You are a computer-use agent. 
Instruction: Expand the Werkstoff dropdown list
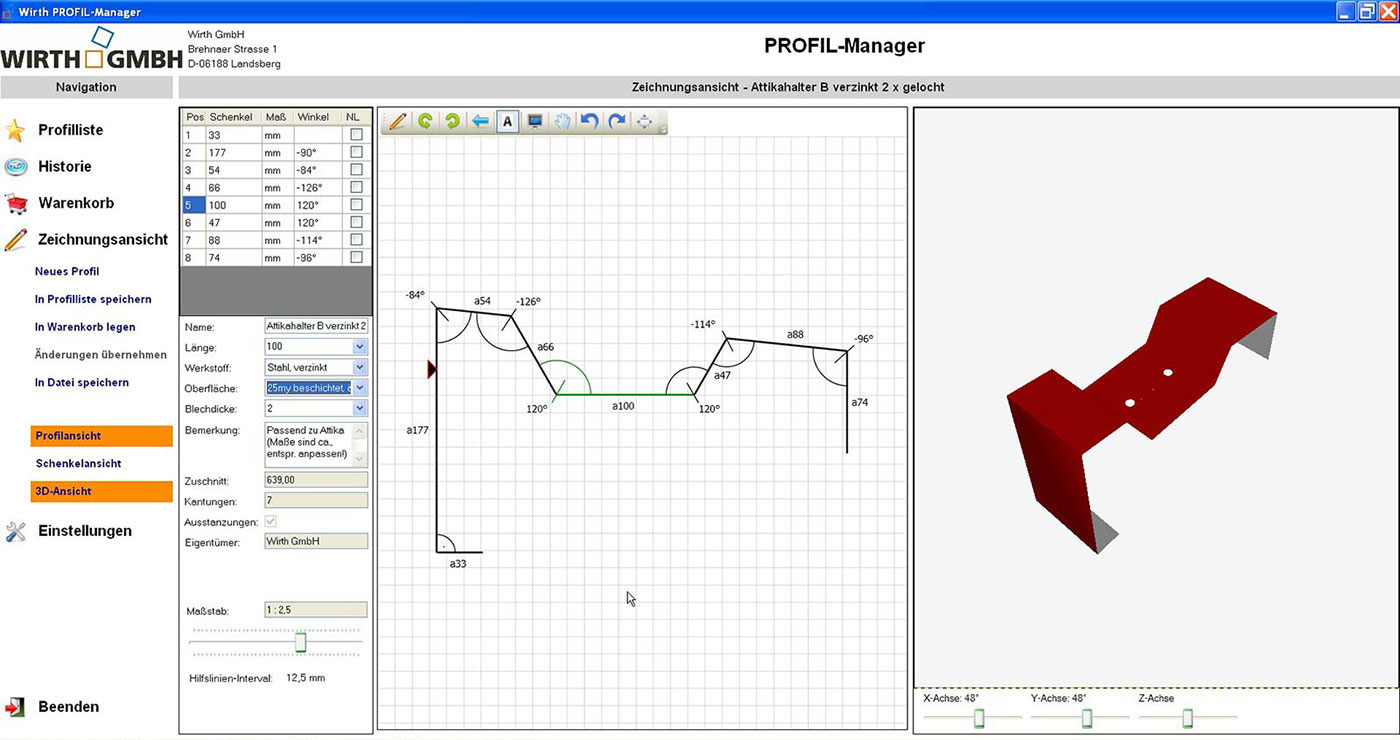(360, 368)
